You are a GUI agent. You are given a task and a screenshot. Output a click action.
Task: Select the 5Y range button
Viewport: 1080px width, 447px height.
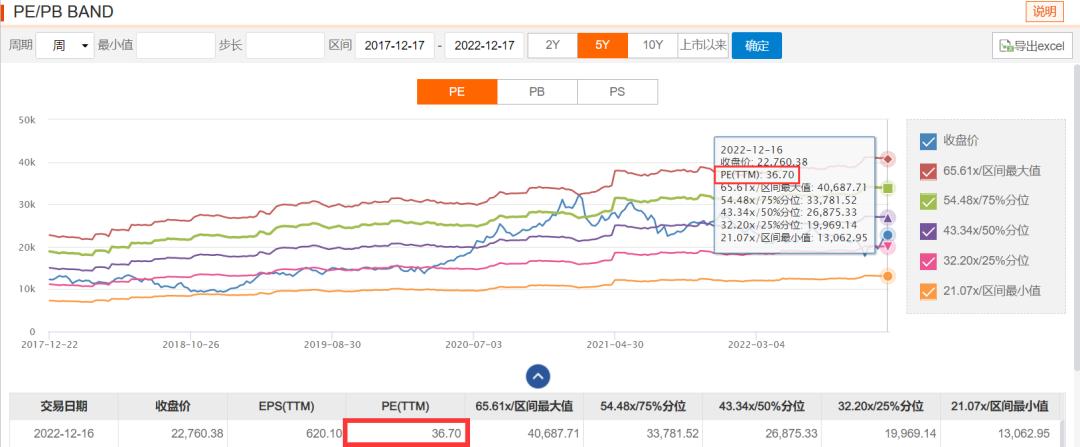[x=603, y=45]
